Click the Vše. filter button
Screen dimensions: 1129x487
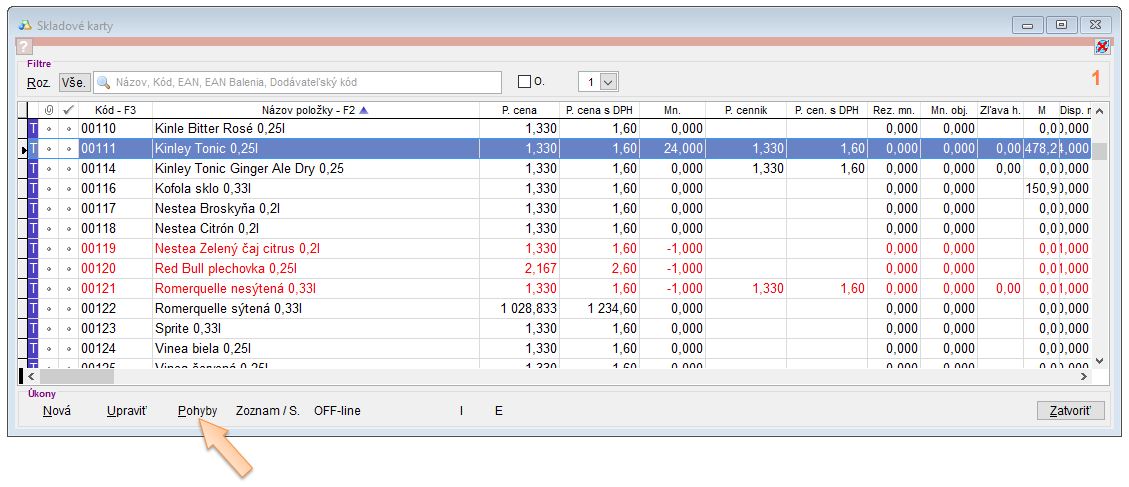click(73, 82)
